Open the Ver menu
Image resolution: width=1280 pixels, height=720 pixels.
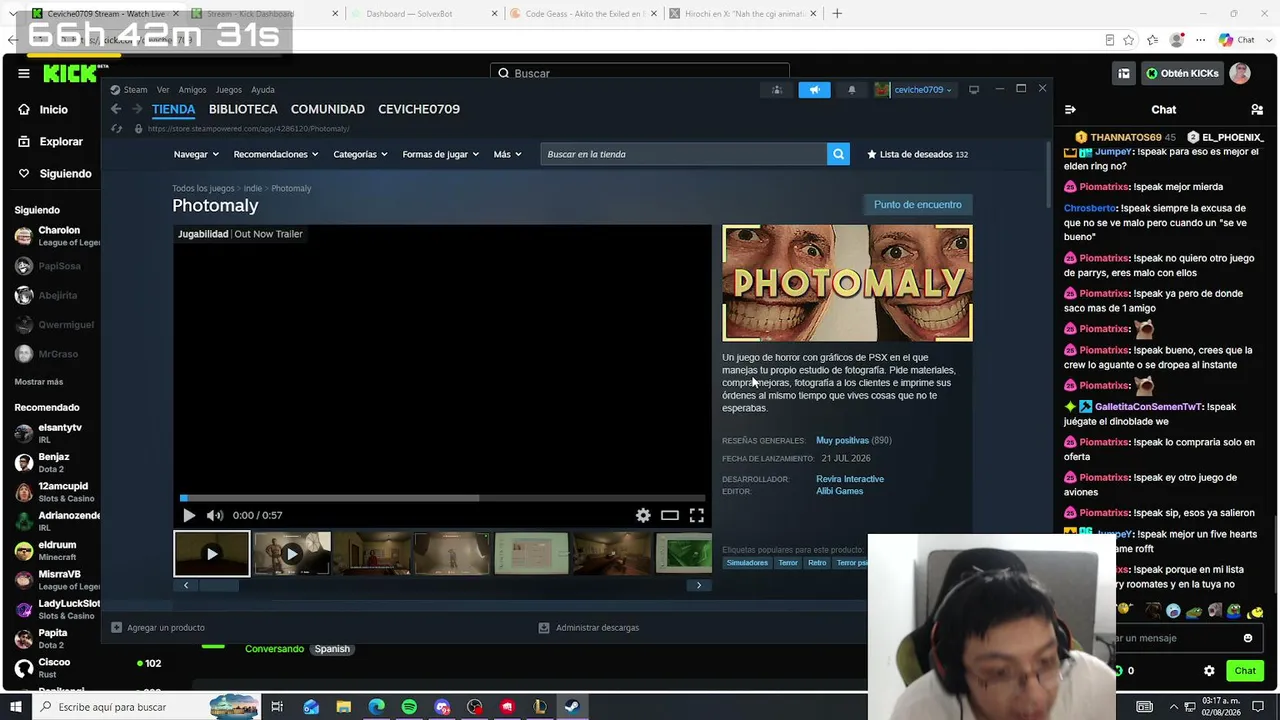[x=163, y=90]
